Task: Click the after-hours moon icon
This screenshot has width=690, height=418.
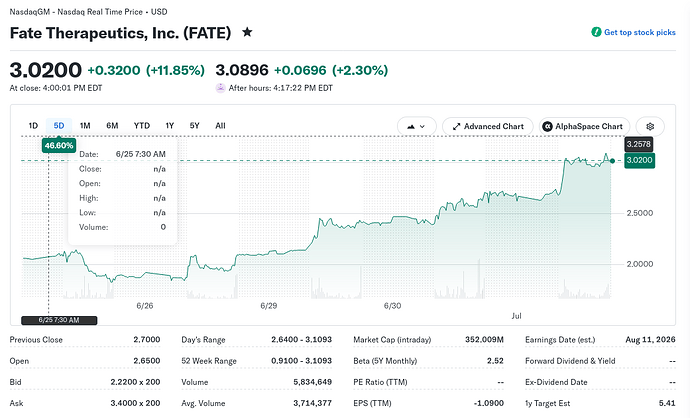Action: click(x=220, y=88)
